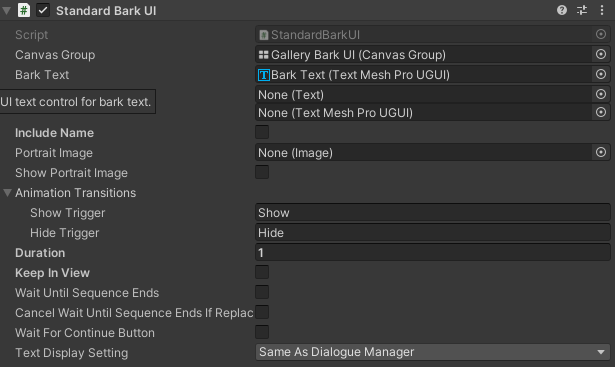Open the three-dot component context menu
Viewport: 615px width, 367px height.
(602, 10)
